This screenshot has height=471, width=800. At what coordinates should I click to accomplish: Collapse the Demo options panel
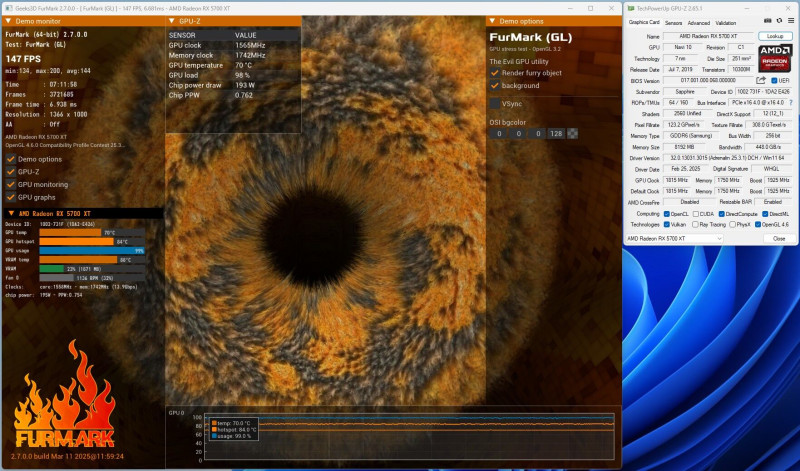coord(492,21)
